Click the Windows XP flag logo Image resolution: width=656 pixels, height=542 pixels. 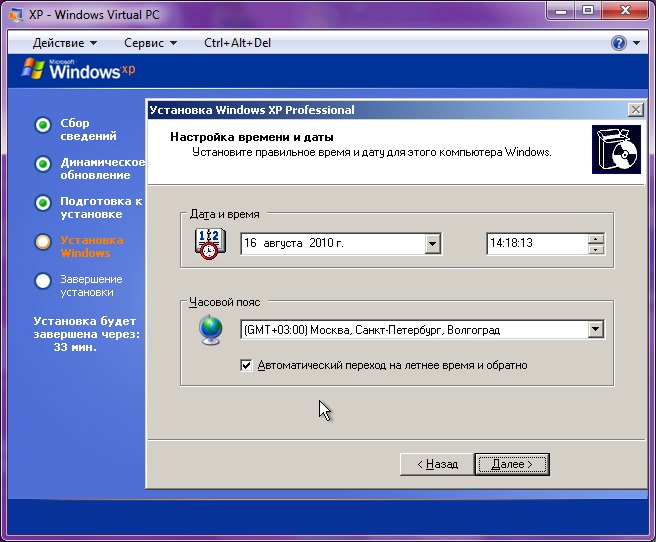coord(33,69)
